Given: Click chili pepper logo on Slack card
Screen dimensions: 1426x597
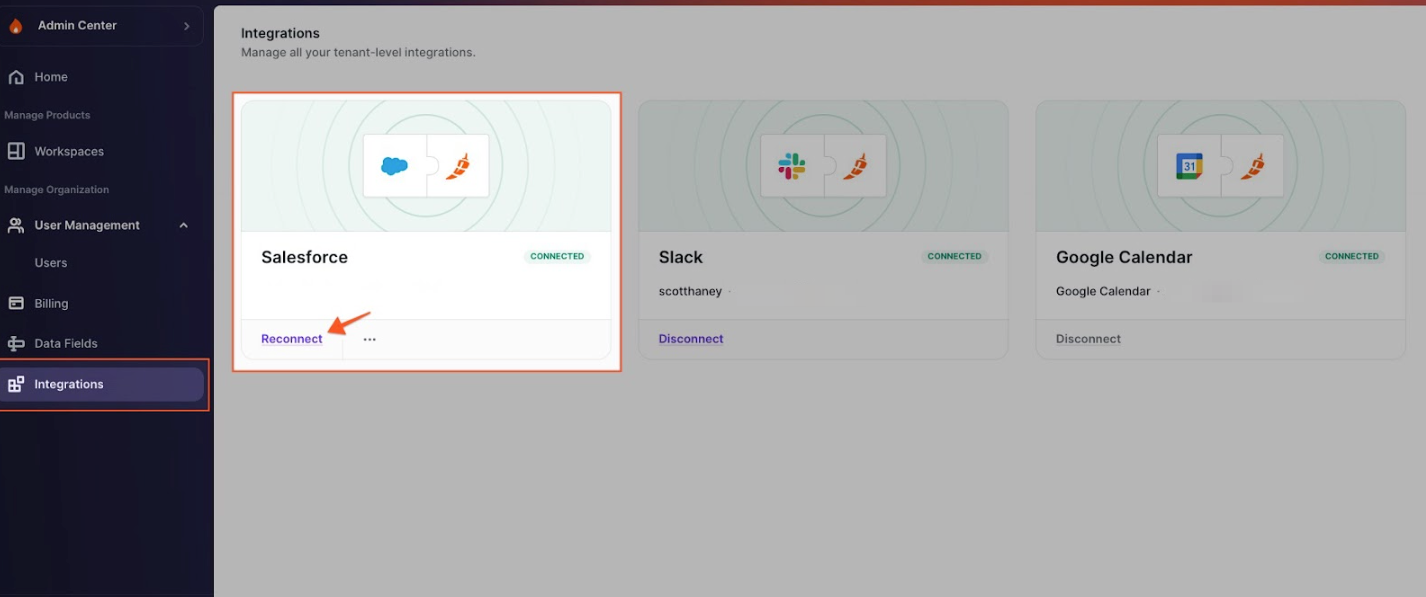Looking at the screenshot, I should click(x=856, y=165).
